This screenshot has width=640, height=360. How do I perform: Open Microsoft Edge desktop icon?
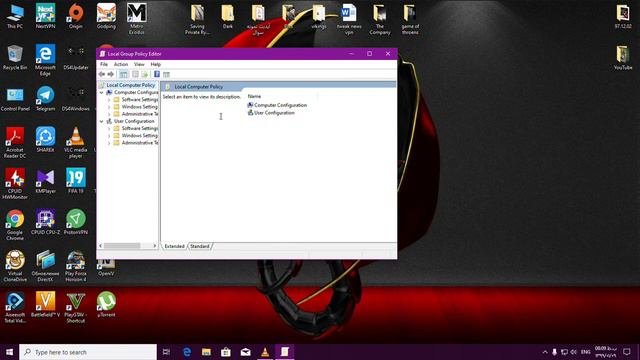45,60
